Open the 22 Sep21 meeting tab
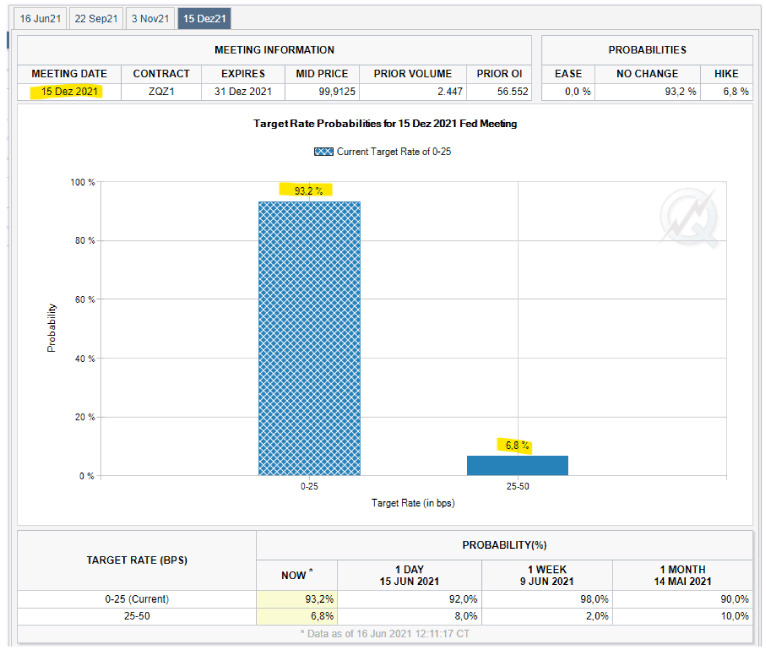This screenshot has height=648, width=766. click(x=96, y=18)
